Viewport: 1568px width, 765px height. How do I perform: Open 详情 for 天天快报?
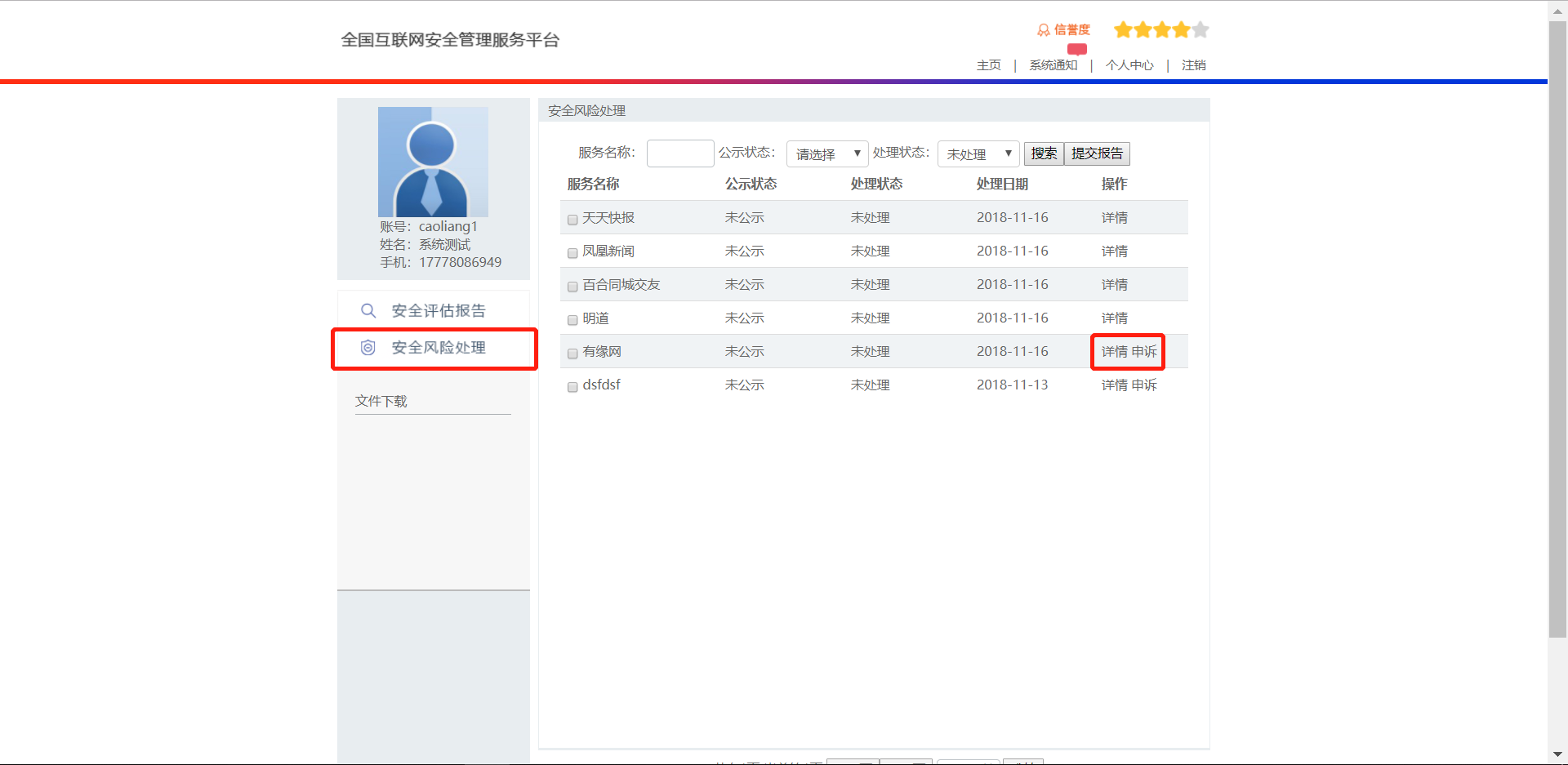pos(1115,218)
